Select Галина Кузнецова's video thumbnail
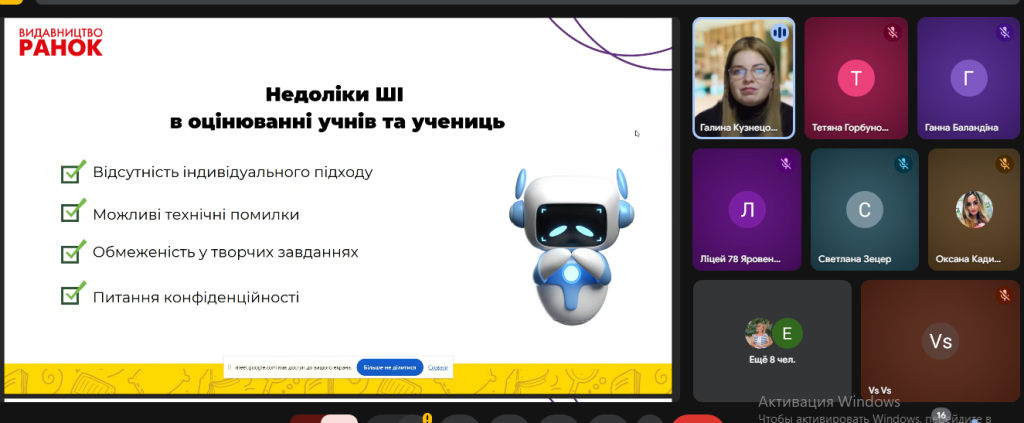The height and width of the screenshot is (423, 1024). point(743,77)
